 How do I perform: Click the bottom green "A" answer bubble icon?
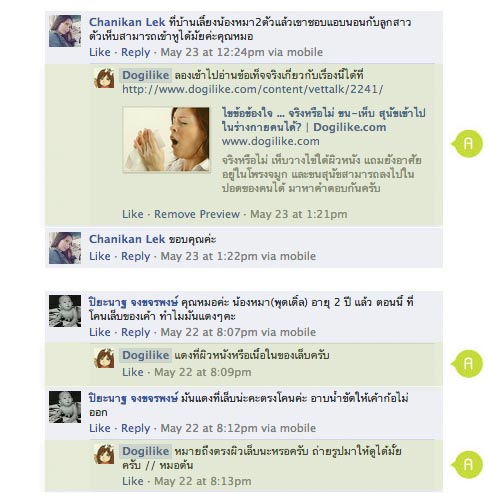point(467,465)
